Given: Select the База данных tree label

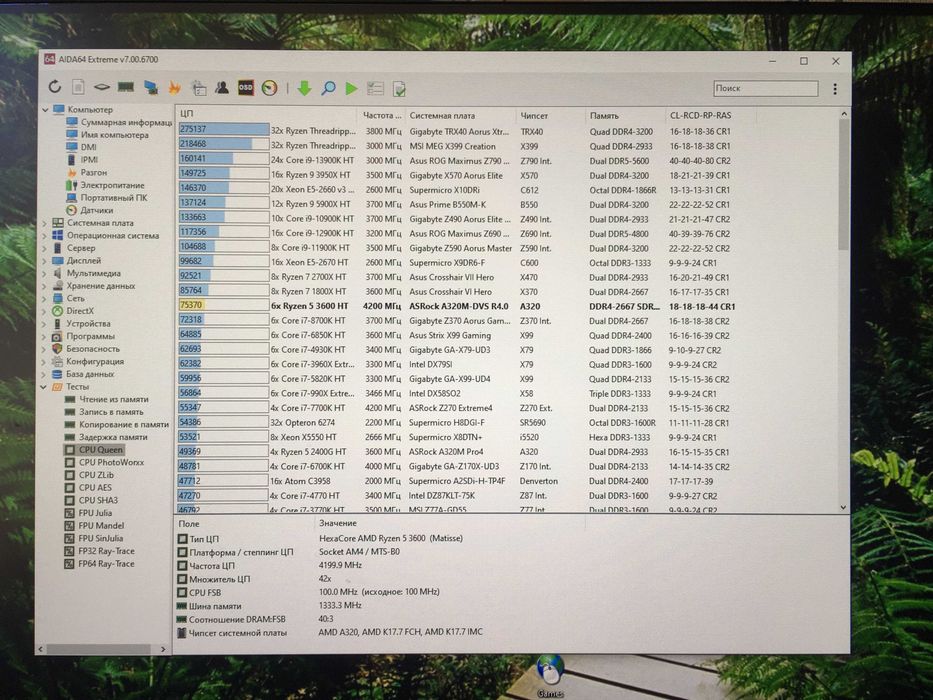Looking at the screenshot, I should pos(90,374).
